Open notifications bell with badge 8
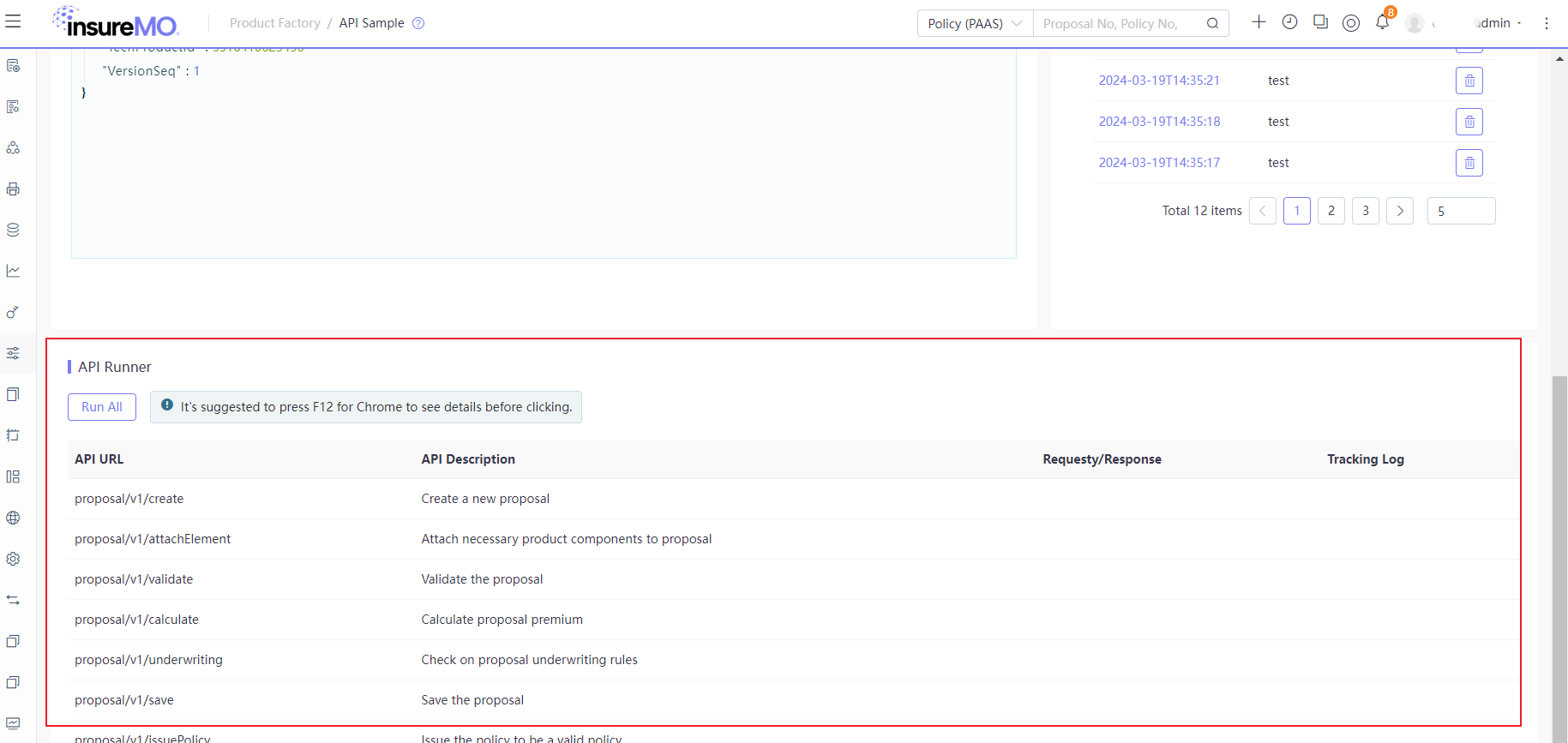 [x=1383, y=21]
